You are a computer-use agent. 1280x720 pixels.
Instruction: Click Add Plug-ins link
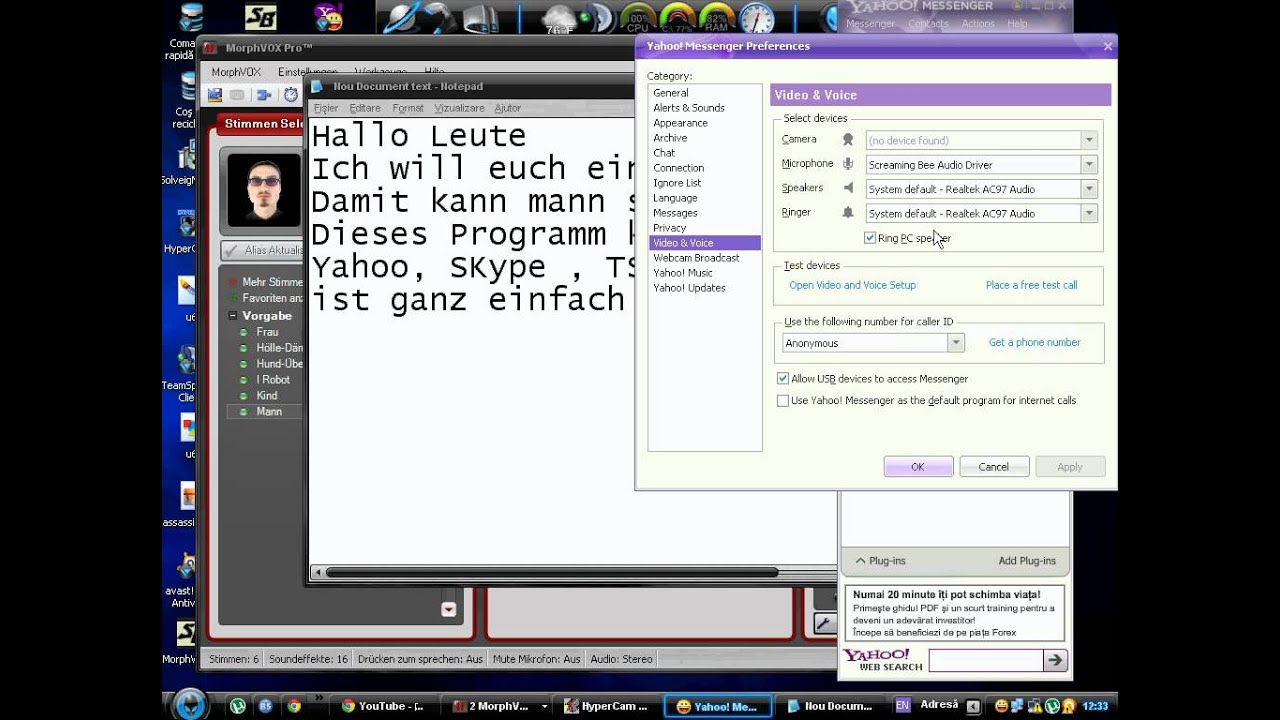coord(1027,561)
